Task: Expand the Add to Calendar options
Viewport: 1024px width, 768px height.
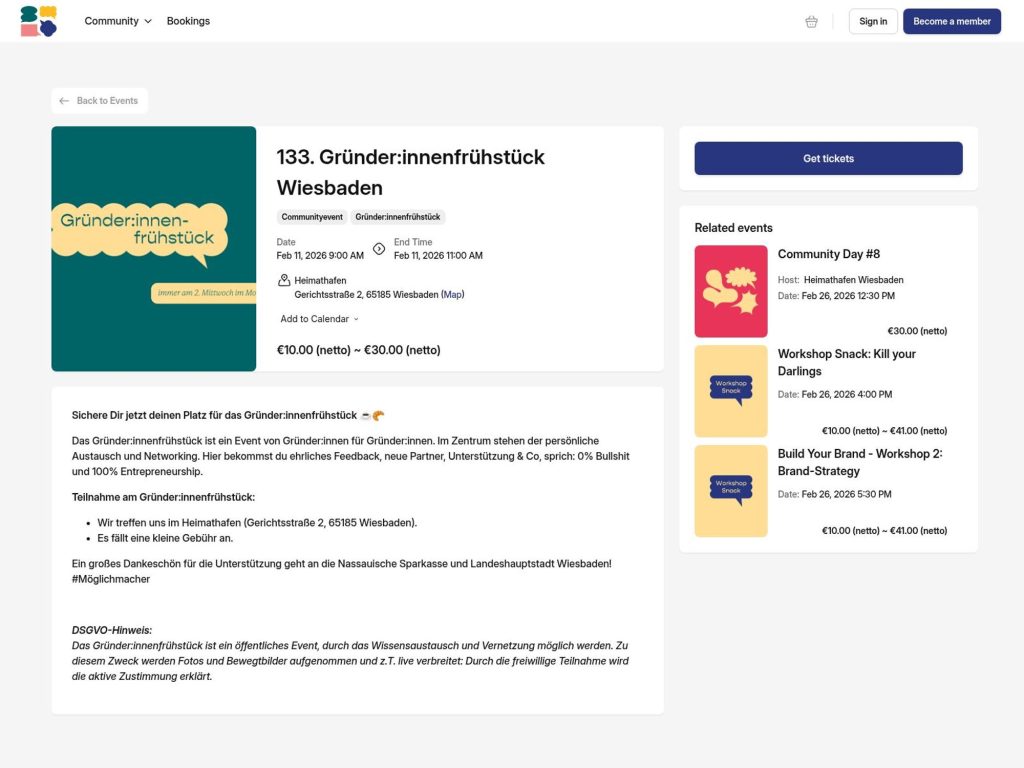Action: [317, 318]
